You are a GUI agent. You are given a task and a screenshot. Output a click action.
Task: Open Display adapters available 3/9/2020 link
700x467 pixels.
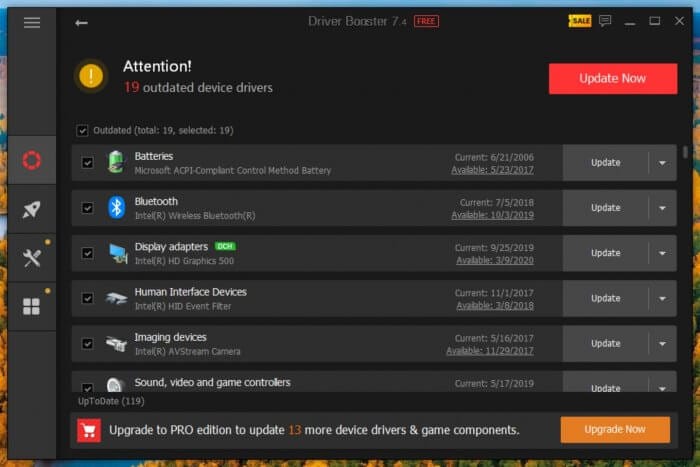[x=495, y=260]
